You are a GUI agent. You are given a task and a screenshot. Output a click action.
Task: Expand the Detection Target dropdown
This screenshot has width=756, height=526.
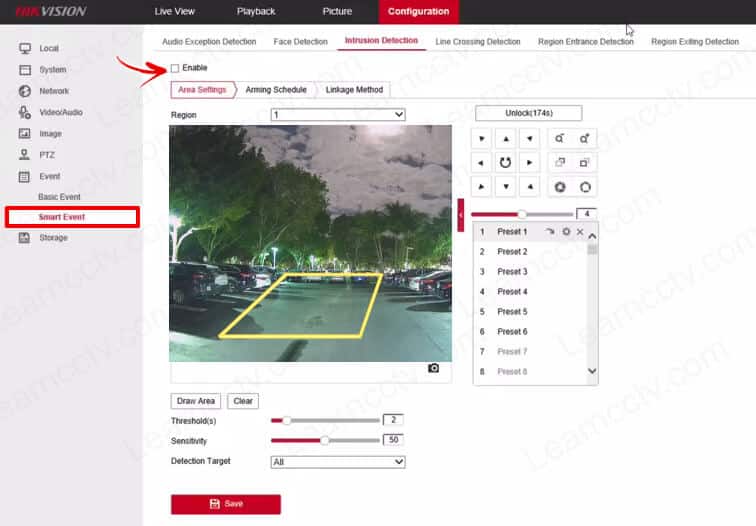(x=338, y=462)
